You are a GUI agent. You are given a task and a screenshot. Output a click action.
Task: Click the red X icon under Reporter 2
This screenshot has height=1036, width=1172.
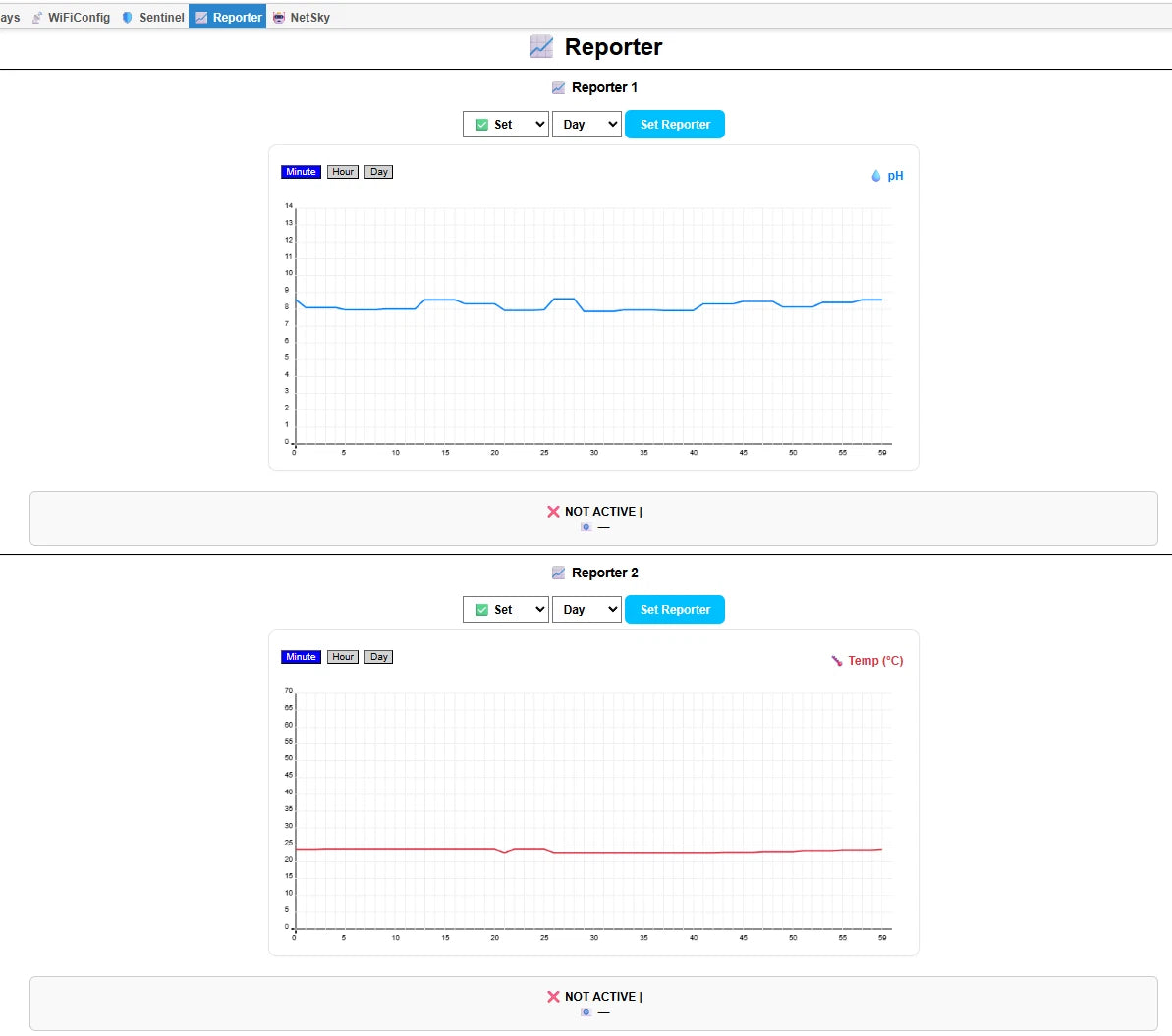553,997
